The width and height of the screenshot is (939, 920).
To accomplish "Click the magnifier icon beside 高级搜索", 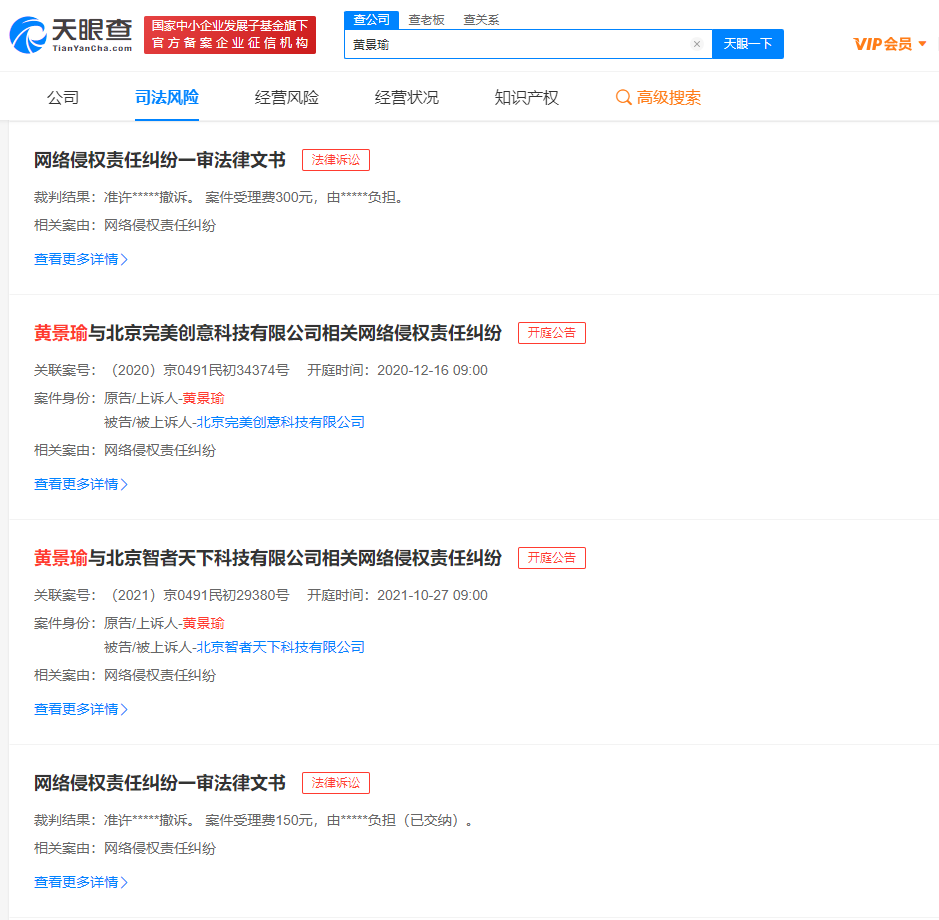I will coord(623,98).
